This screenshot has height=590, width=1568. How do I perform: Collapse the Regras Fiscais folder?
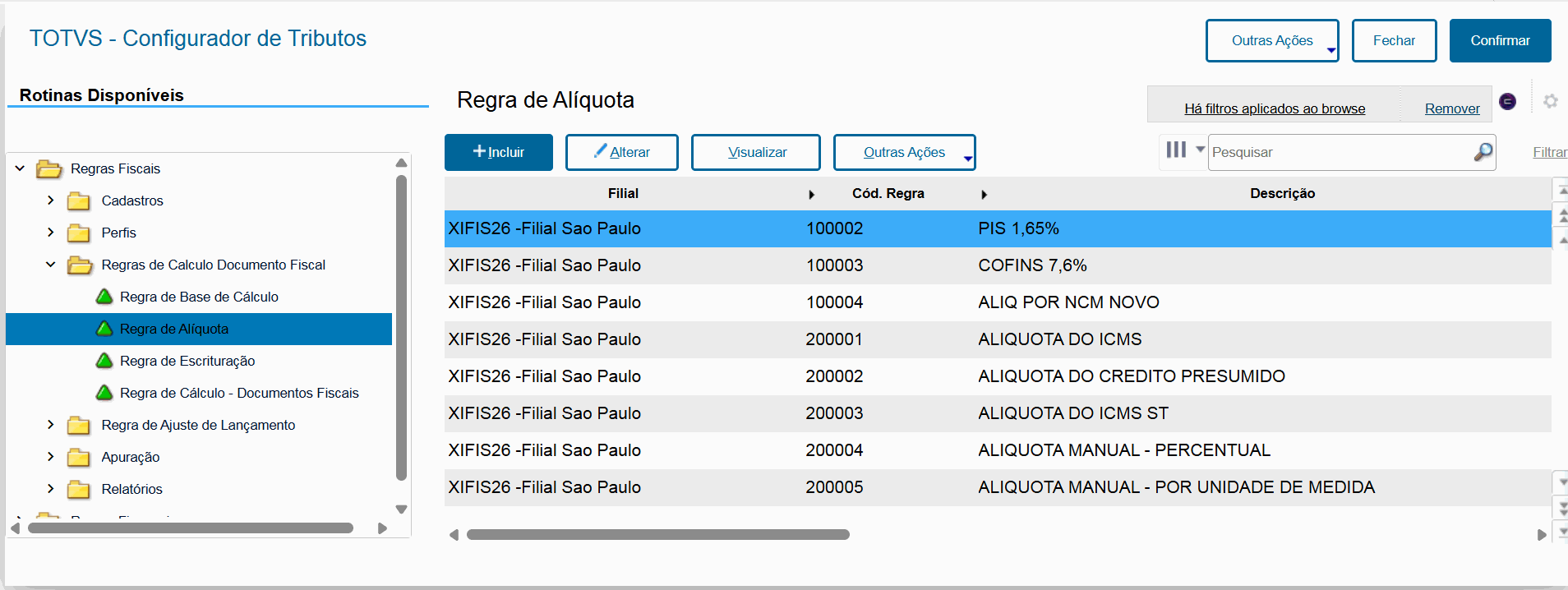point(20,168)
